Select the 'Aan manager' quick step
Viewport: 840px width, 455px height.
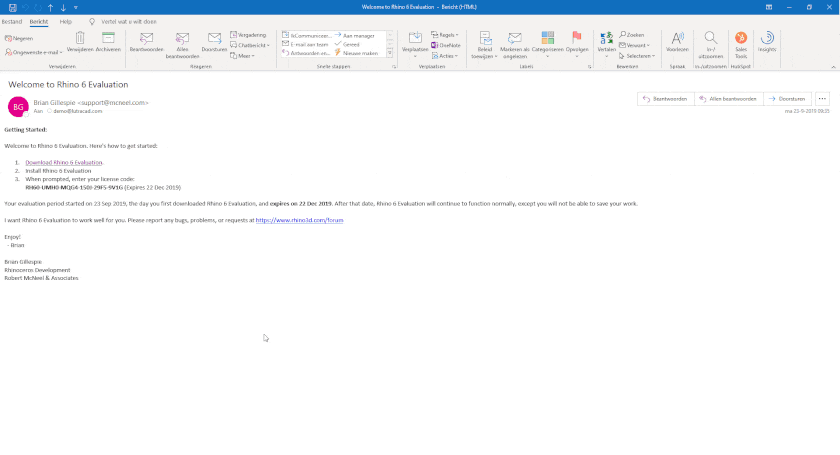355,35
